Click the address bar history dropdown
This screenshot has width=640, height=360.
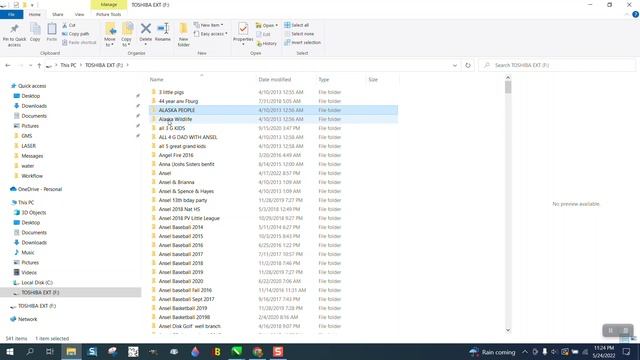(x=455, y=65)
